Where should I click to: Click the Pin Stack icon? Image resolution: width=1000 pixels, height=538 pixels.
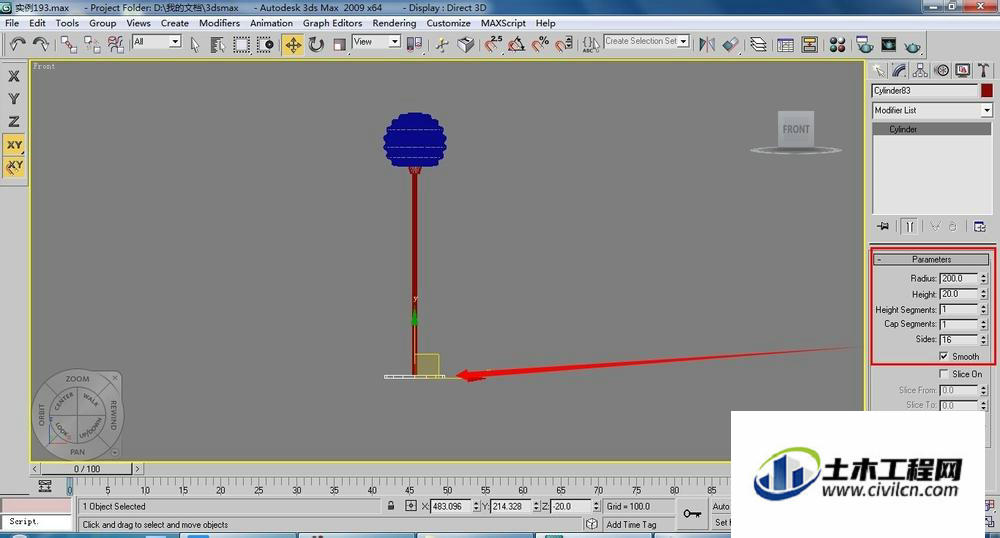coord(883,226)
